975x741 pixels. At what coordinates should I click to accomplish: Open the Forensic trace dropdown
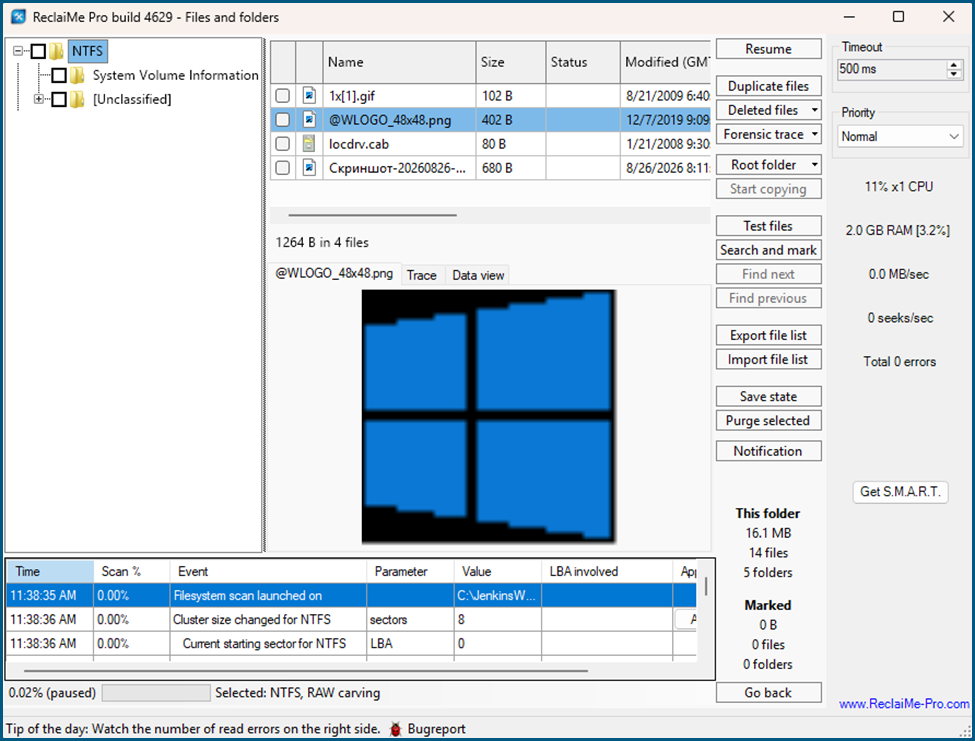click(x=815, y=134)
